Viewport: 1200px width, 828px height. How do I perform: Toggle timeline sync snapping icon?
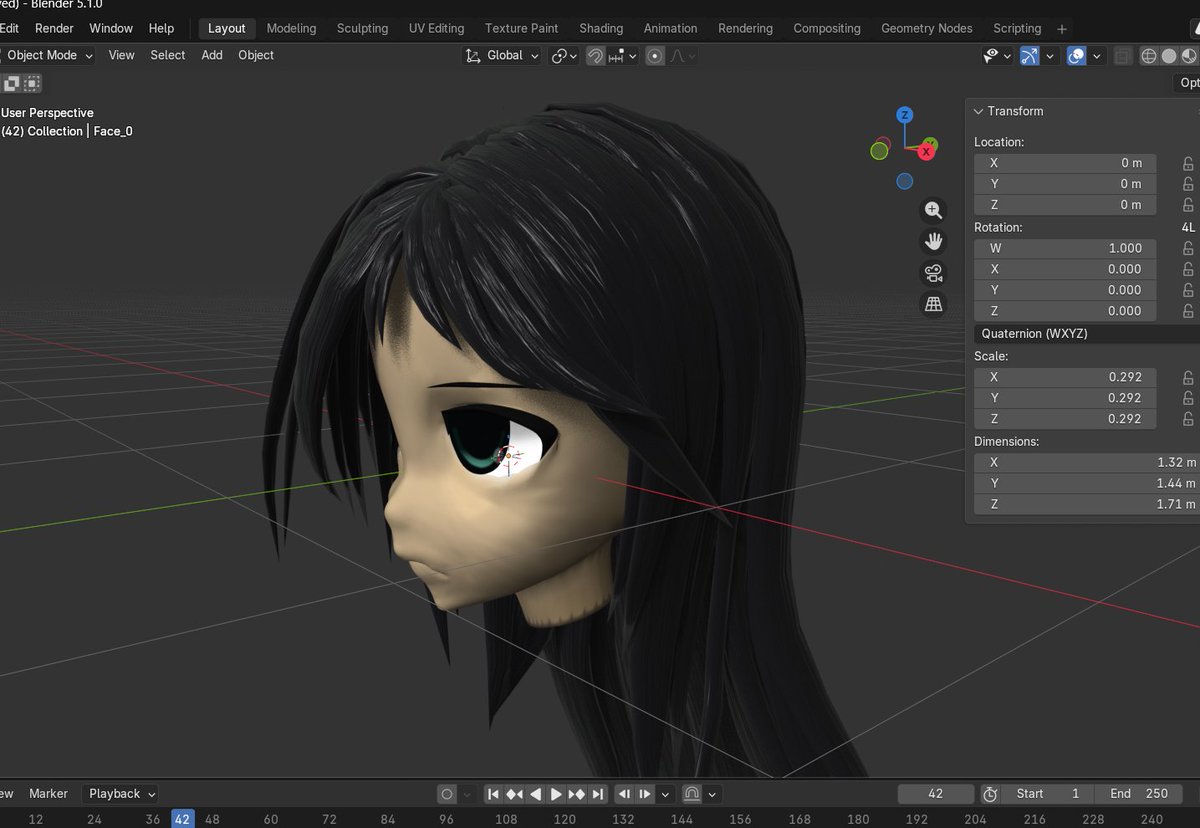coord(692,794)
